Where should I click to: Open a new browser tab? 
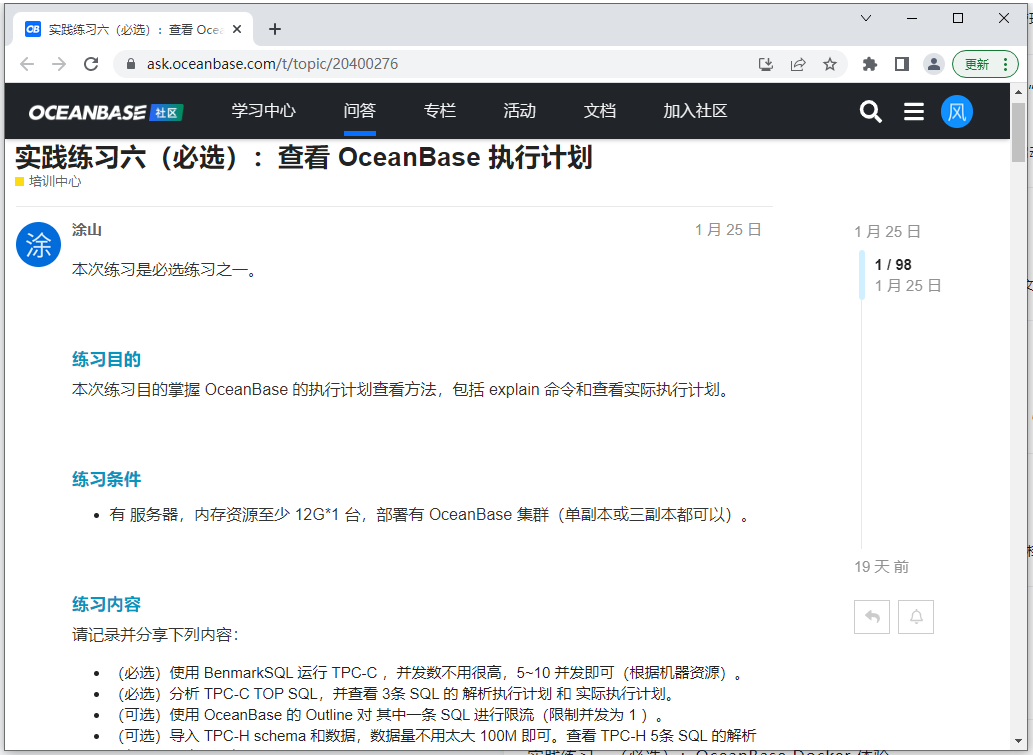[275, 29]
